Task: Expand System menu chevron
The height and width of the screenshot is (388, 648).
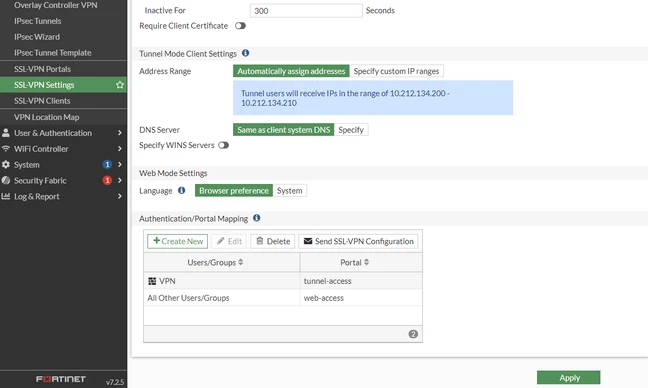Action: point(119,164)
